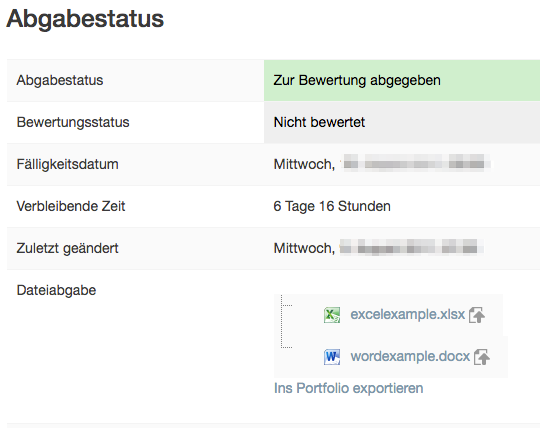The image size is (540, 428).
Task: Select the Zuletzt geändert row label
Action: [68, 248]
